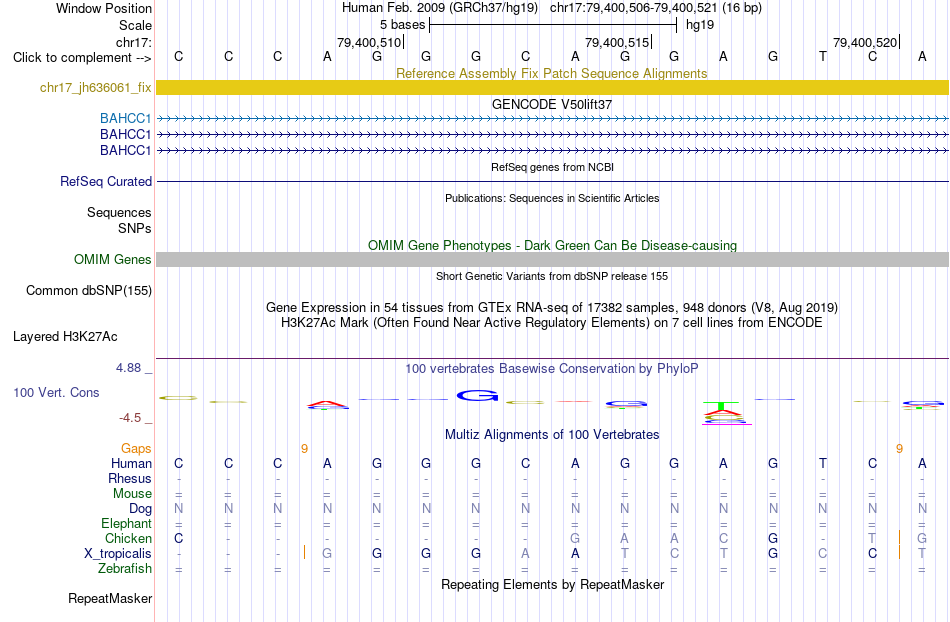Click the C base in Chicken alignment row

click(x=178, y=538)
